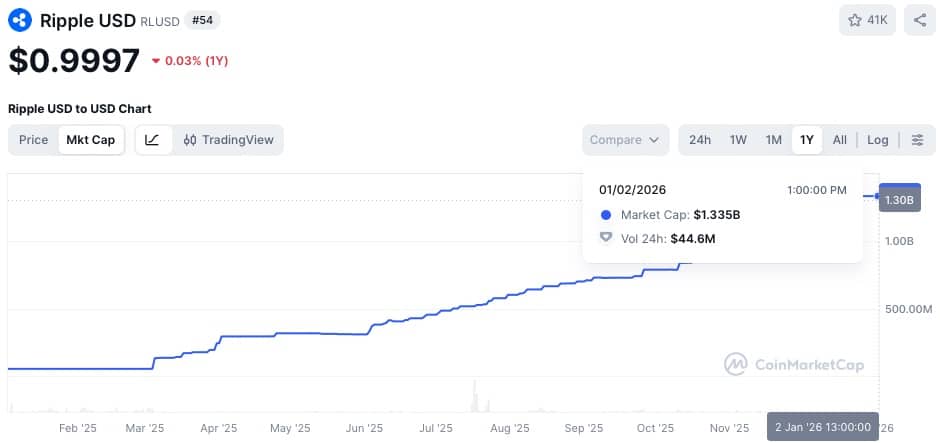Click the $0.9997 price value
Screen dimensions: 940x443
(x=74, y=61)
